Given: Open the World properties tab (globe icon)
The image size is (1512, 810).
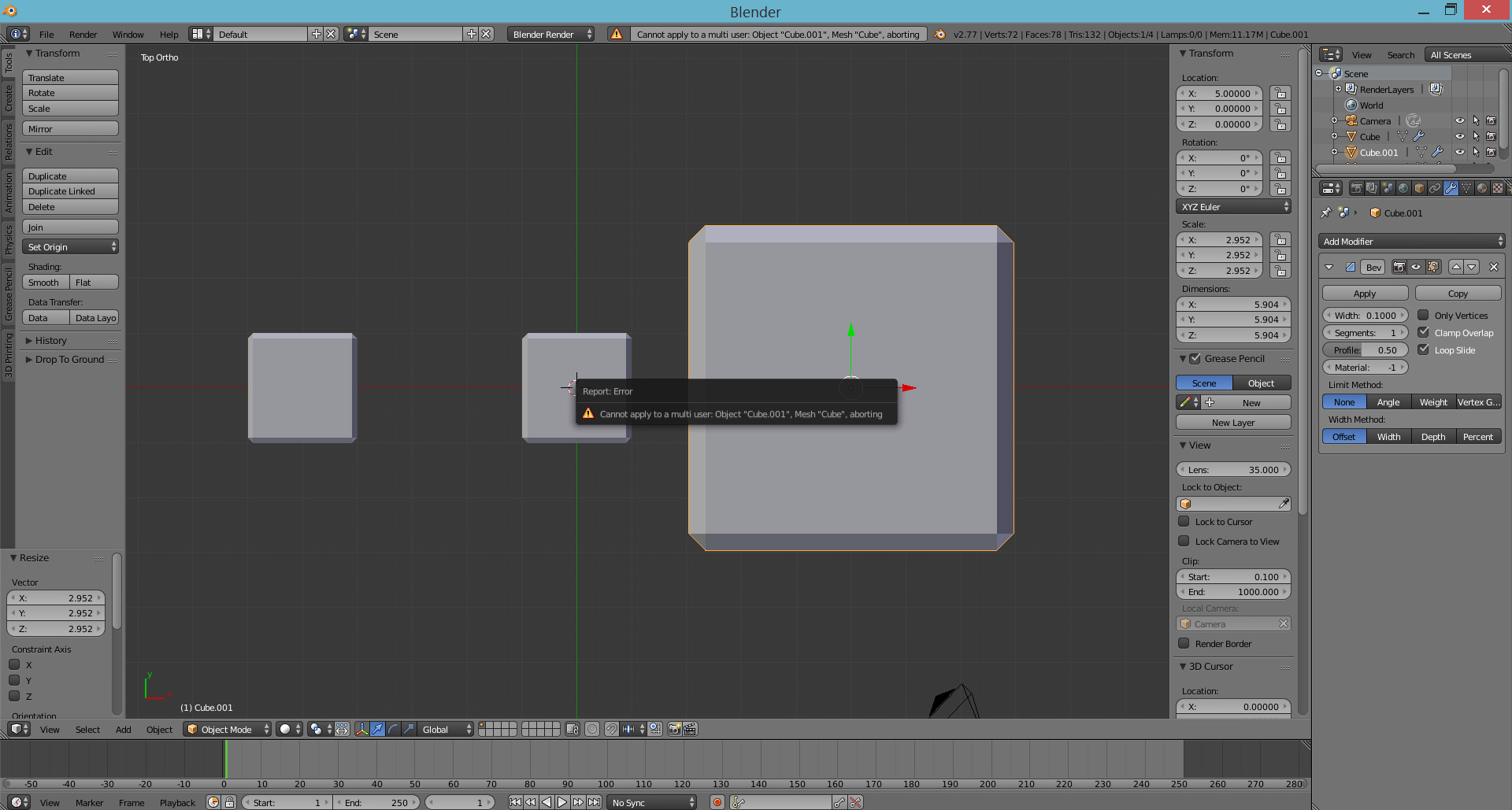Looking at the screenshot, I should point(1403,188).
